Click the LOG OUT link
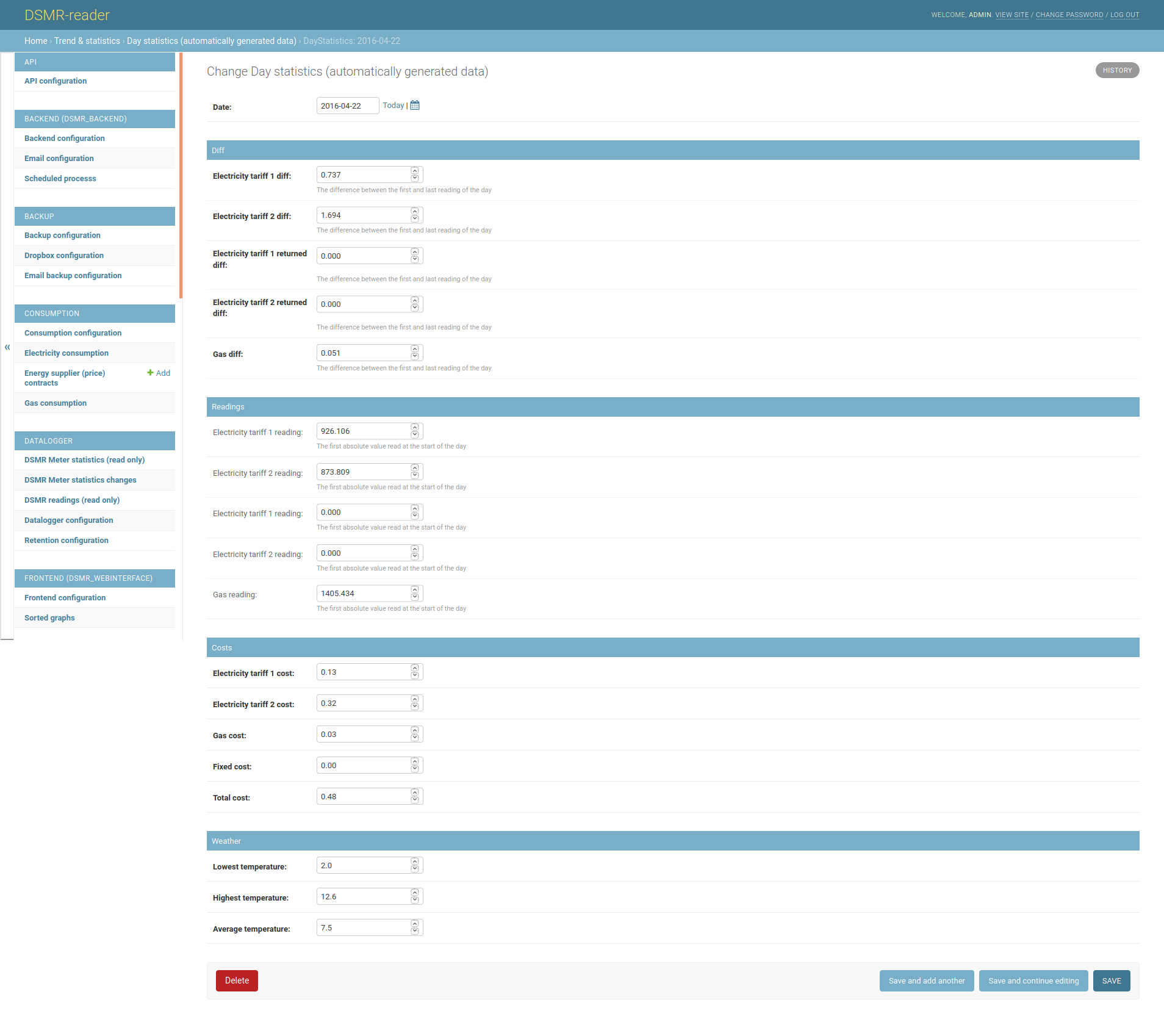1164x1036 pixels. tap(1124, 15)
